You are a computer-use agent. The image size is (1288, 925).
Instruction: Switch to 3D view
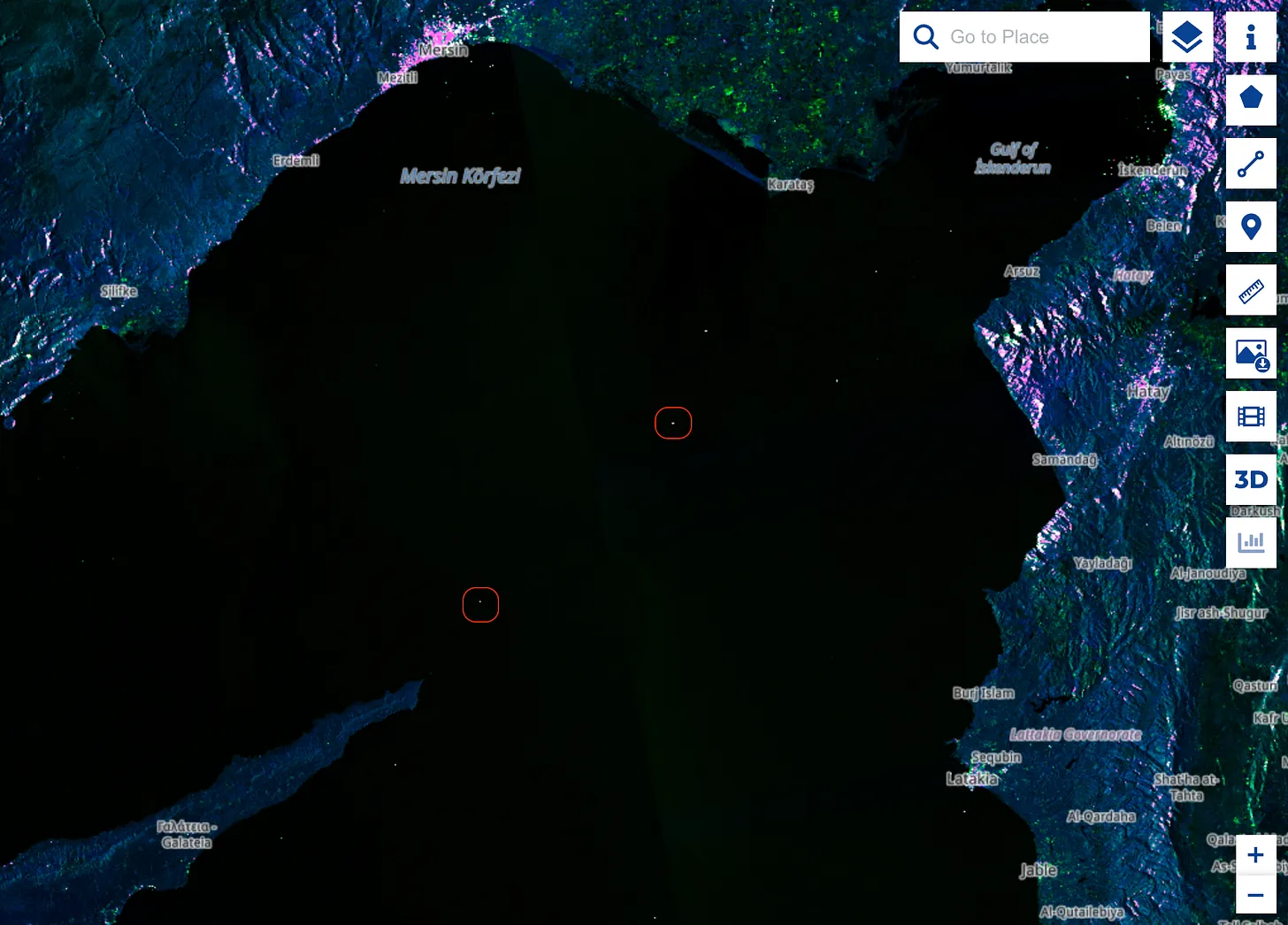pos(1251,479)
